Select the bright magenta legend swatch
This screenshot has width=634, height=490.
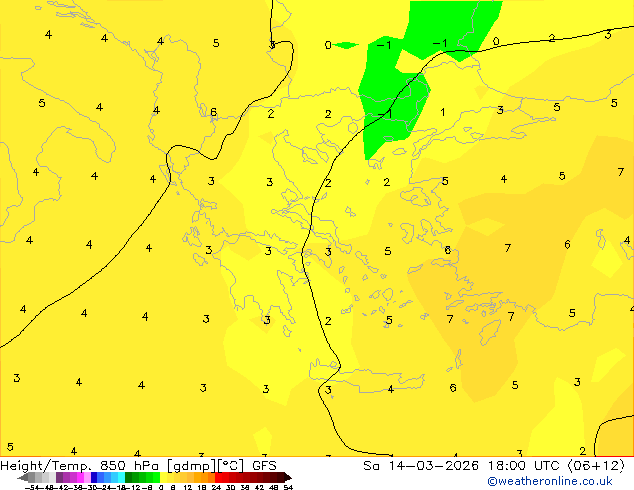click(x=80, y=477)
